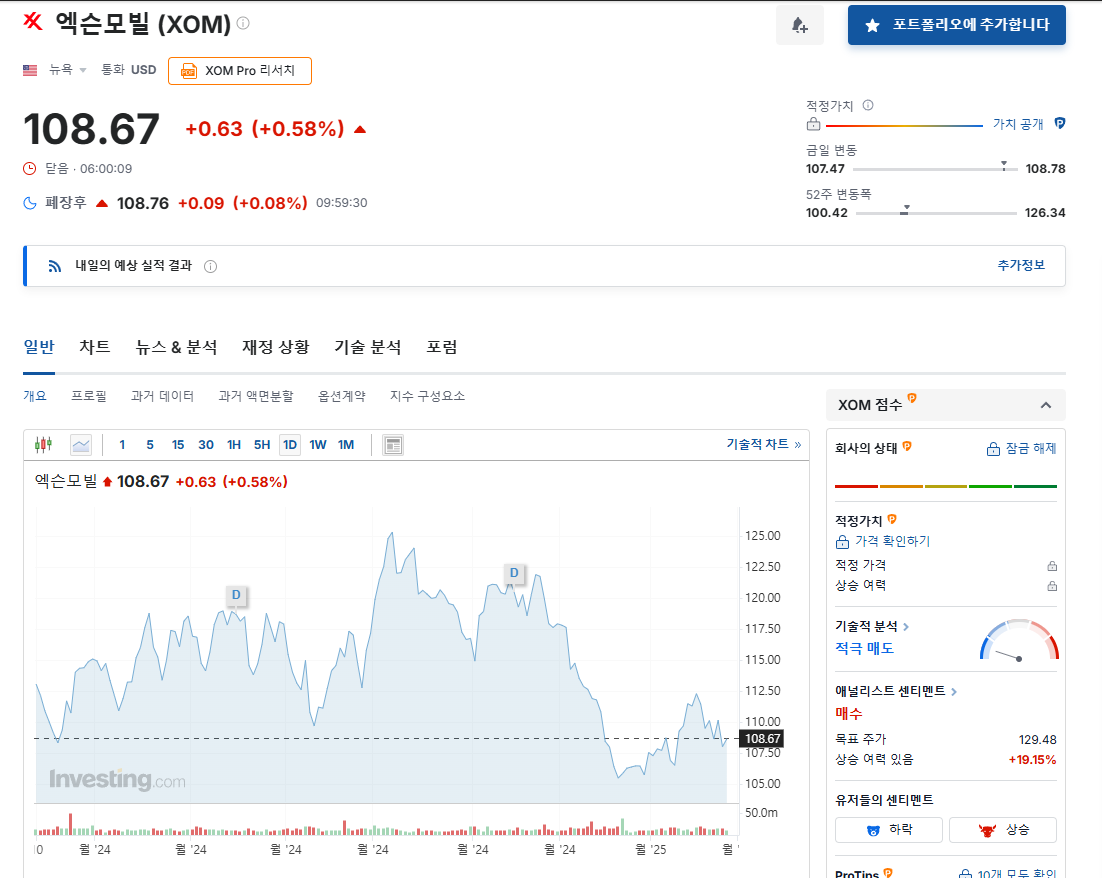Click the lock icon next to 적정 가격
The height and width of the screenshot is (878, 1102).
coord(1052,565)
